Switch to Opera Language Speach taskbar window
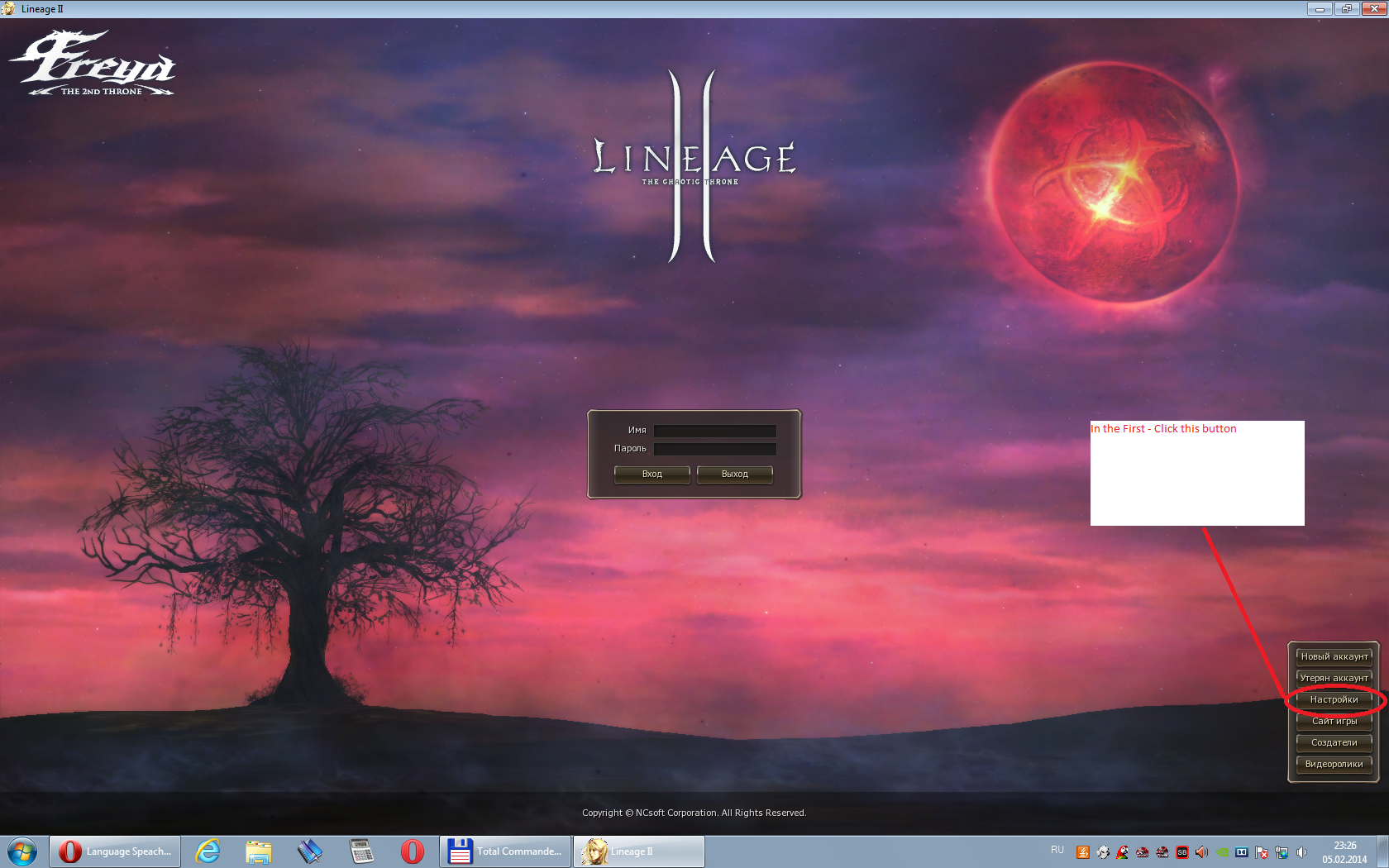This screenshot has height=868, width=1389. coord(115,851)
